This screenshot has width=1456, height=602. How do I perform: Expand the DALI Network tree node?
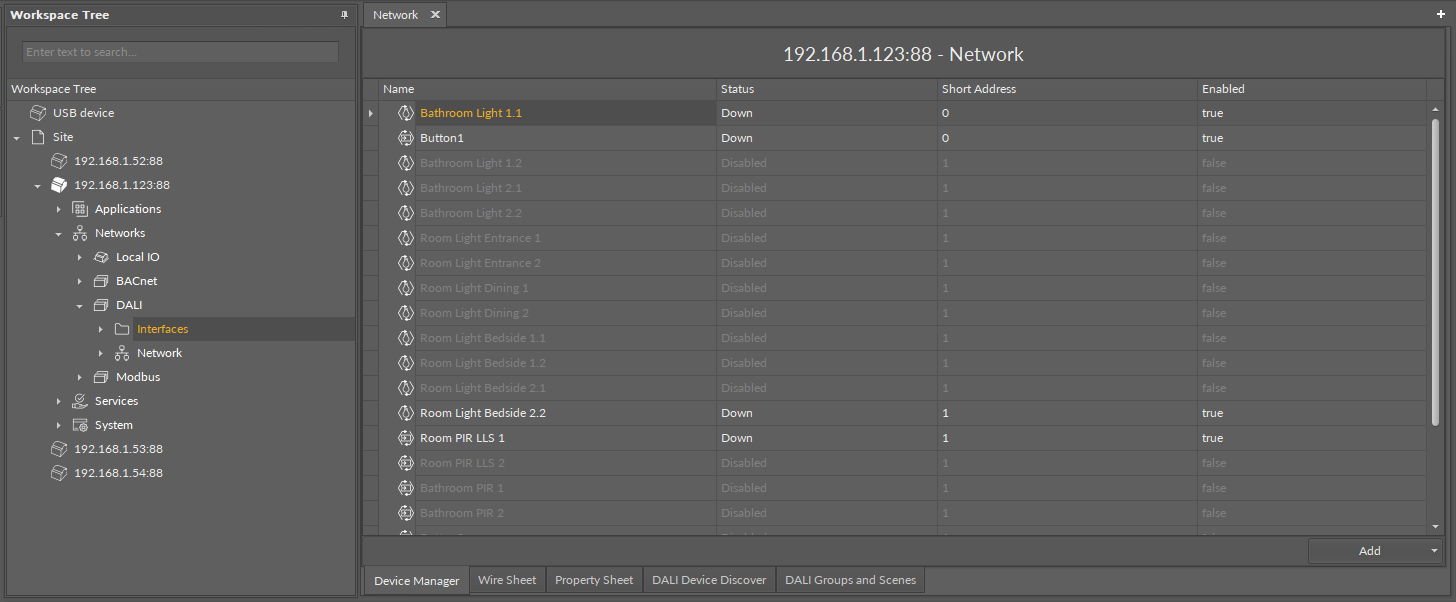point(101,353)
